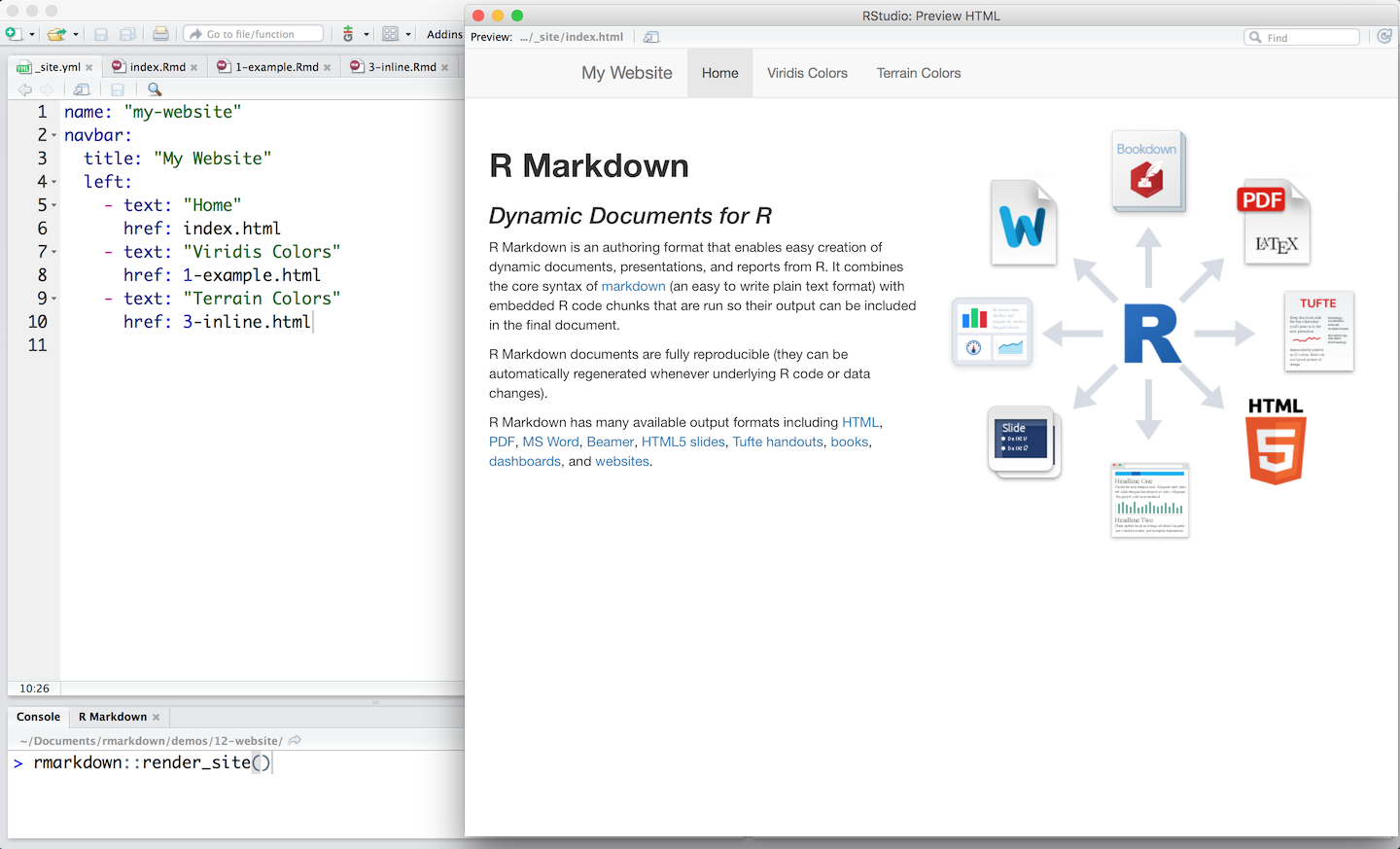Open the panes layout dropdown arrow
The width and height of the screenshot is (1400, 849).
click(x=408, y=35)
